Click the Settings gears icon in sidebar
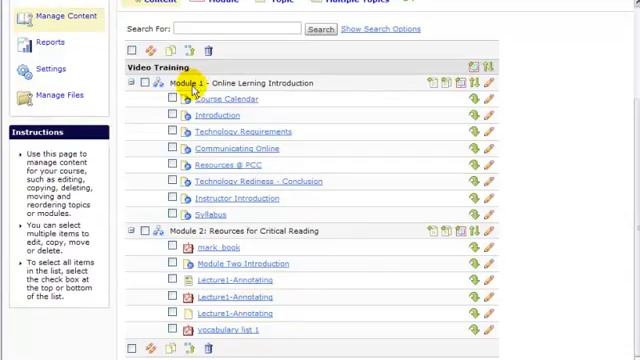The width and height of the screenshot is (640, 360). pyautogui.click(x=24, y=72)
